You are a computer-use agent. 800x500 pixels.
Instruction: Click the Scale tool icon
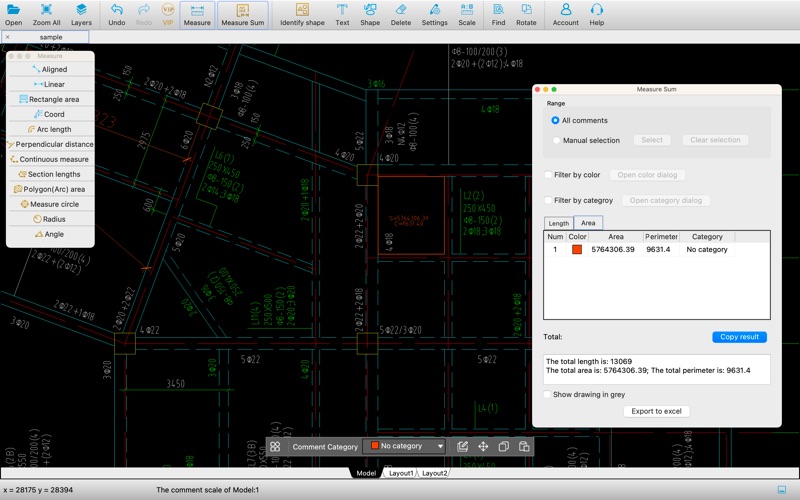(467, 14)
